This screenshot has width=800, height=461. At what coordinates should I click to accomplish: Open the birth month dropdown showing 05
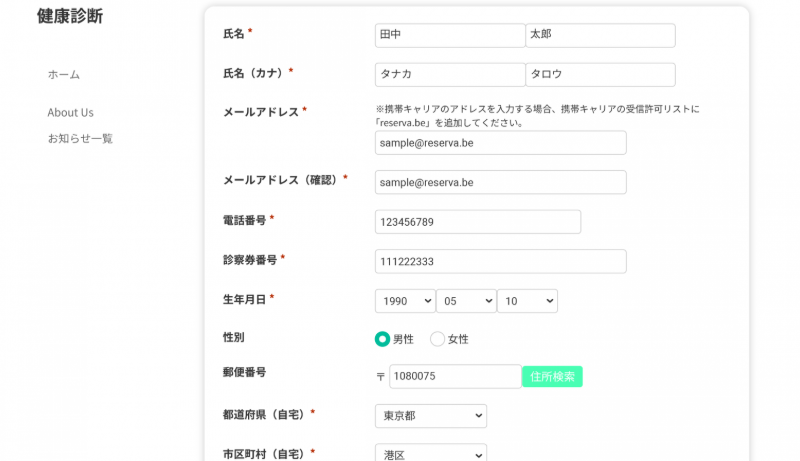click(466, 301)
